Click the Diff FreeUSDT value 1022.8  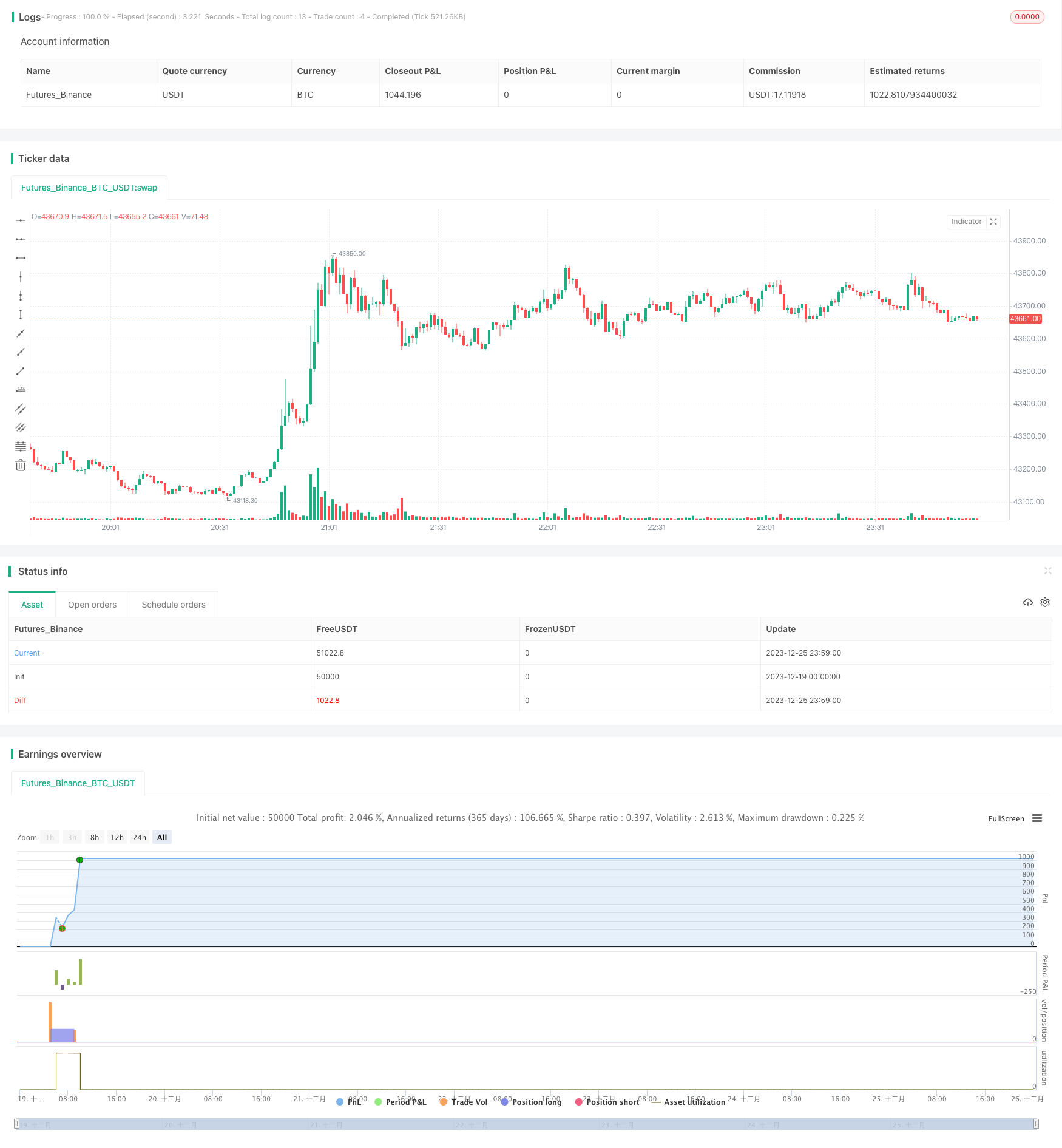click(328, 701)
